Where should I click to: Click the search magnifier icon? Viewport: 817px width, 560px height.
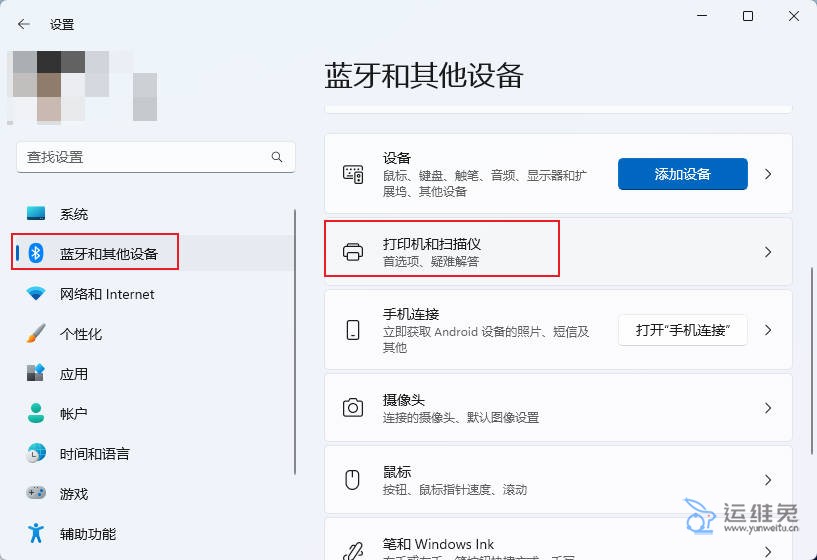tap(277, 157)
